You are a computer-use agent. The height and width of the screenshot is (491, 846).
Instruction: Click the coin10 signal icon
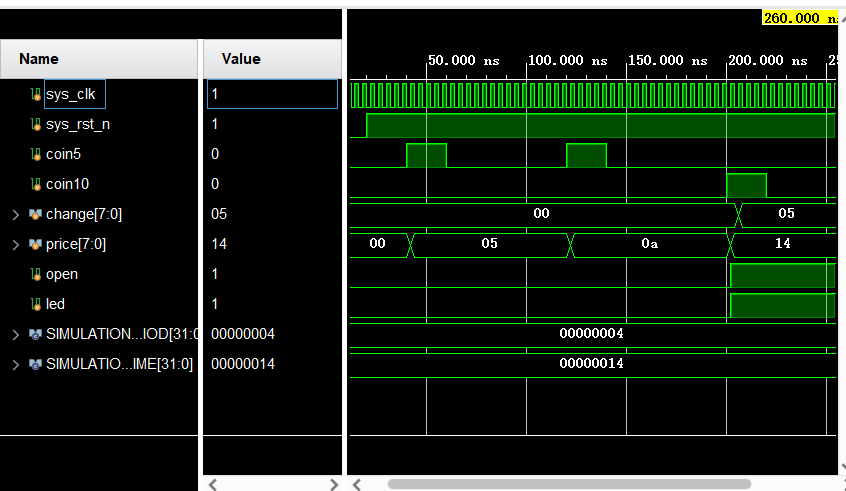35,184
